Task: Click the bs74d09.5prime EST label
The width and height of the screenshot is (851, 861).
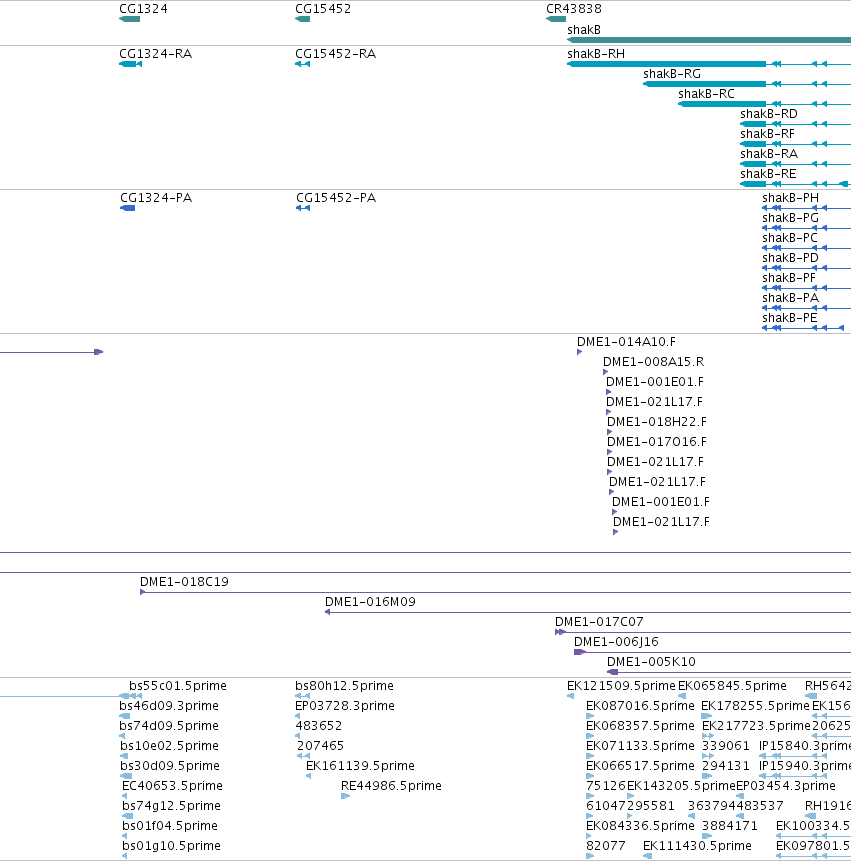Action: [169, 726]
